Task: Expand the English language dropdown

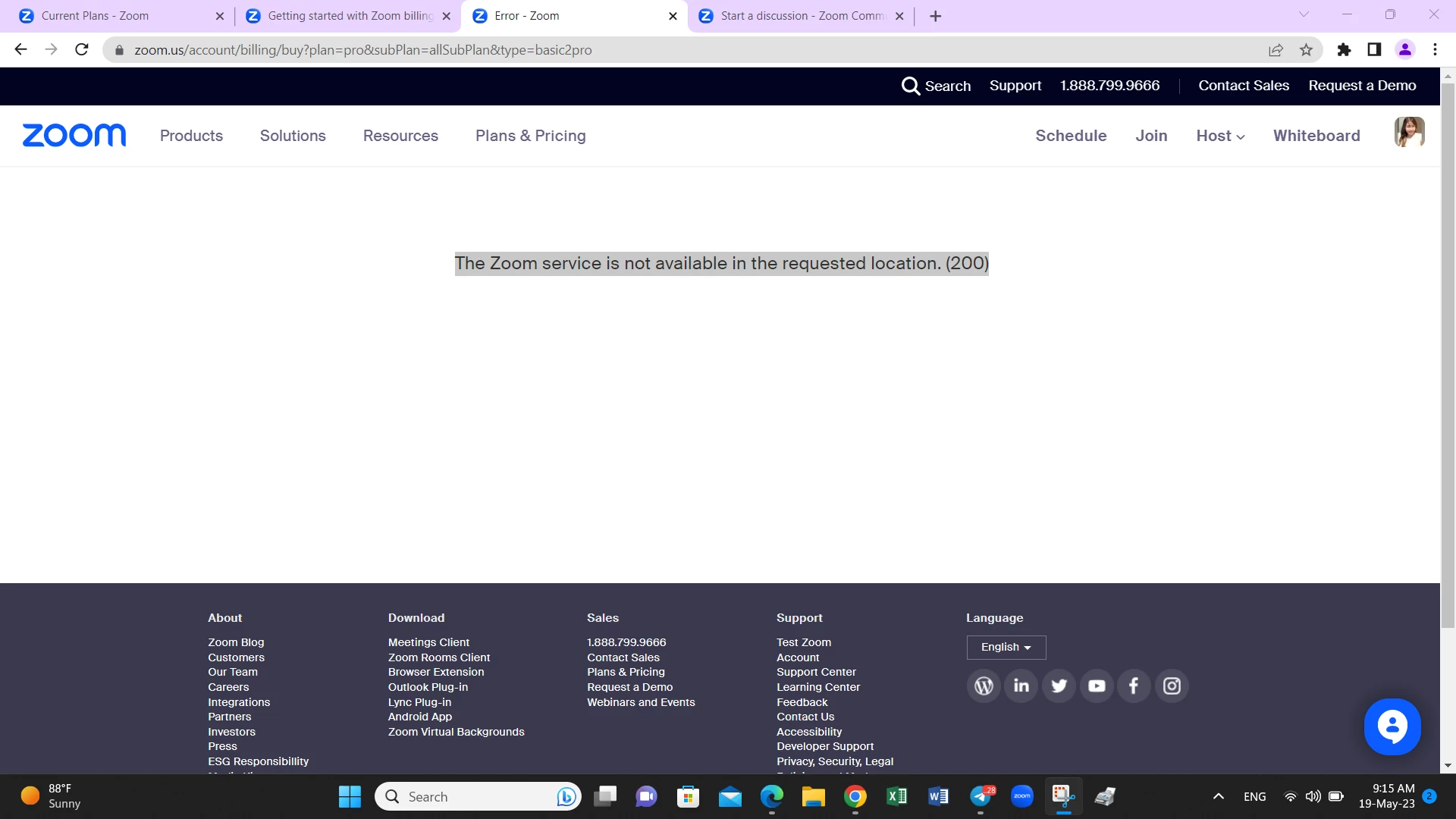Action: click(1006, 647)
